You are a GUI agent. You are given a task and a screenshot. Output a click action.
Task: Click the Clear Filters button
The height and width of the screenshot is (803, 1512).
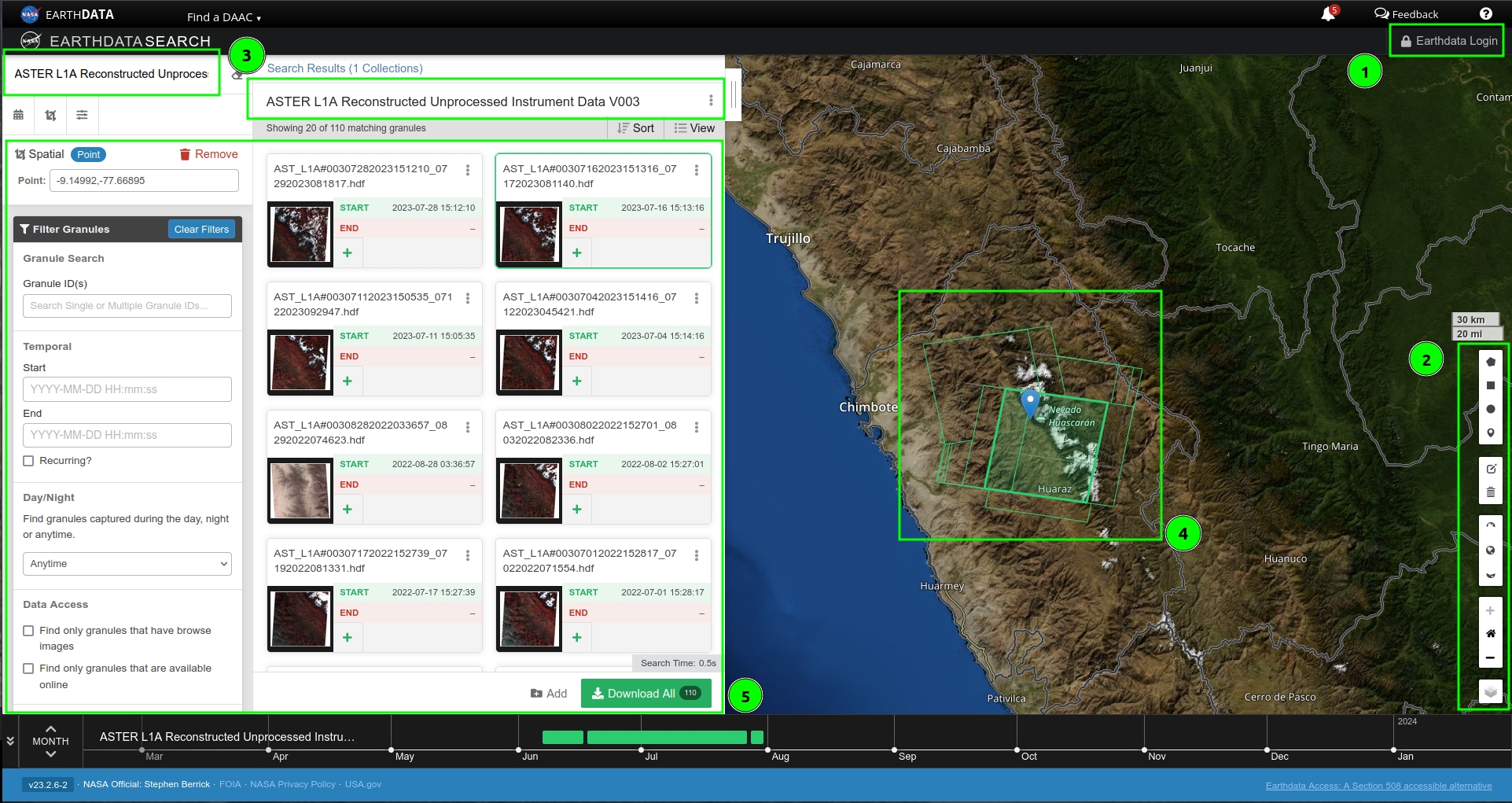click(x=201, y=230)
